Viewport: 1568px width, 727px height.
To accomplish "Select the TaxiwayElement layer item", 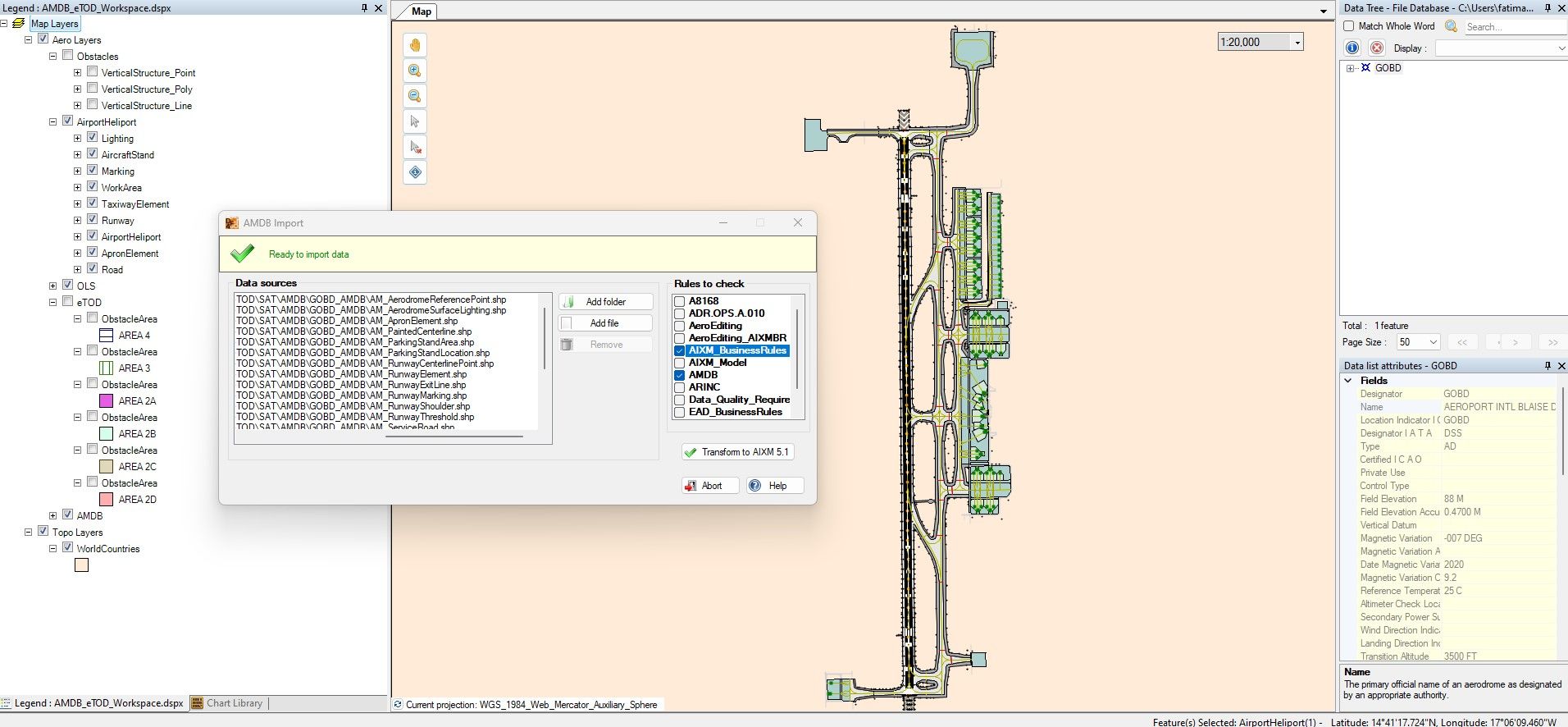I will pos(135,204).
